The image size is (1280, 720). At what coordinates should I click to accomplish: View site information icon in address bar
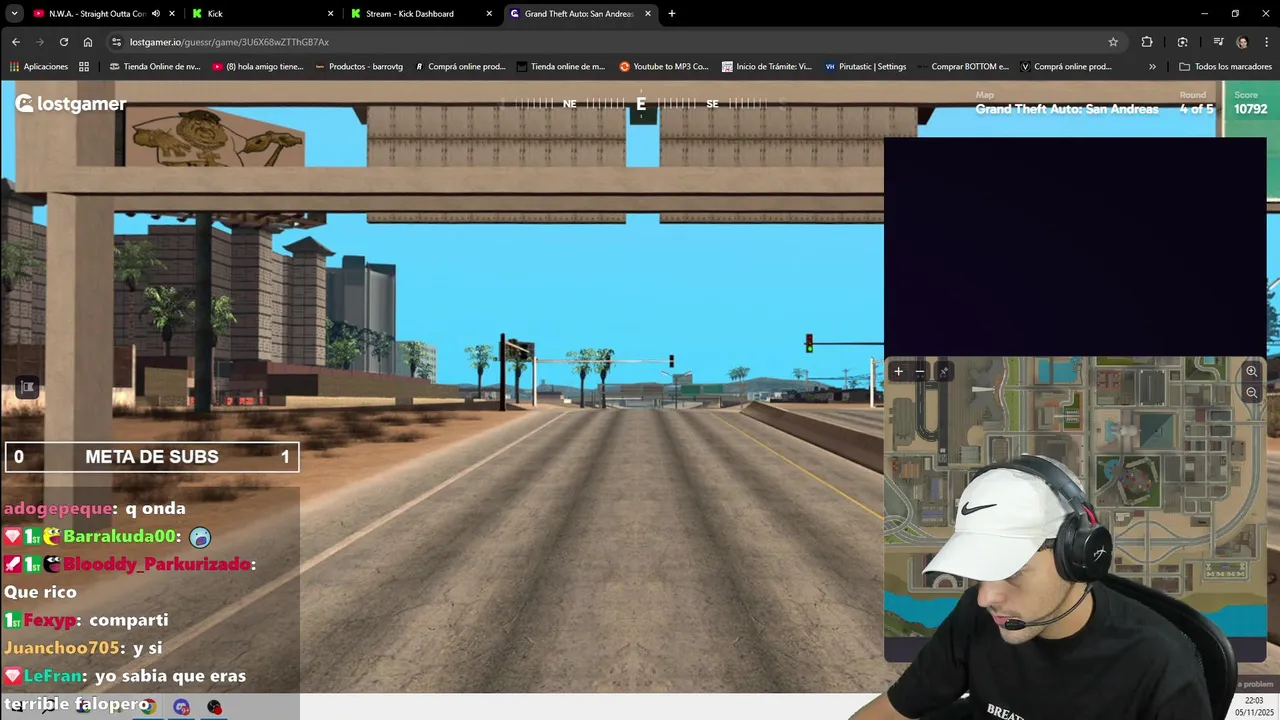point(117,42)
